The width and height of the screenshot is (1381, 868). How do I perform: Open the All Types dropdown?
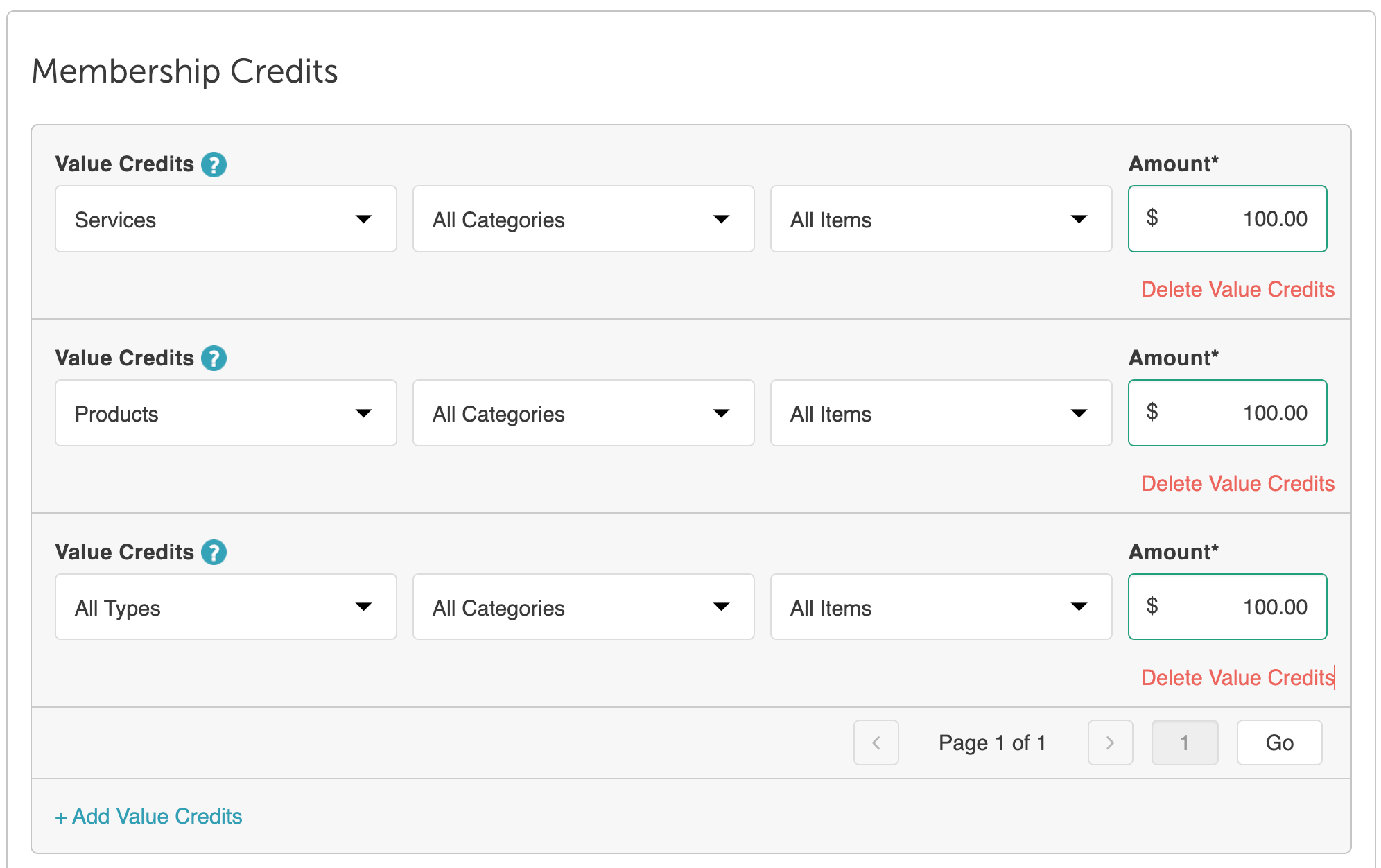pos(225,607)
